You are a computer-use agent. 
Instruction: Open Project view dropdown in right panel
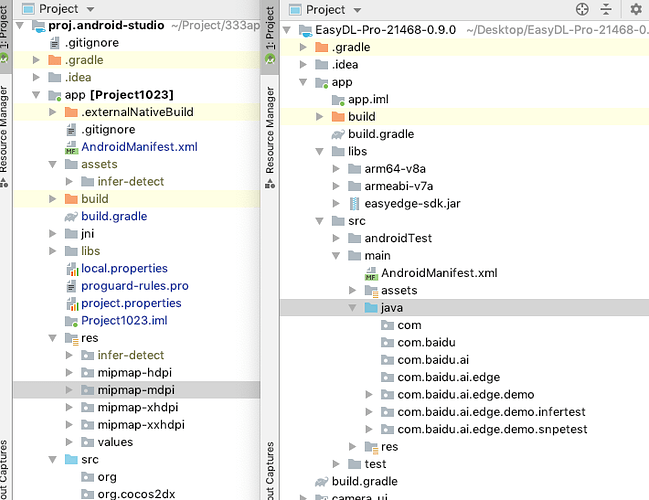357,10
